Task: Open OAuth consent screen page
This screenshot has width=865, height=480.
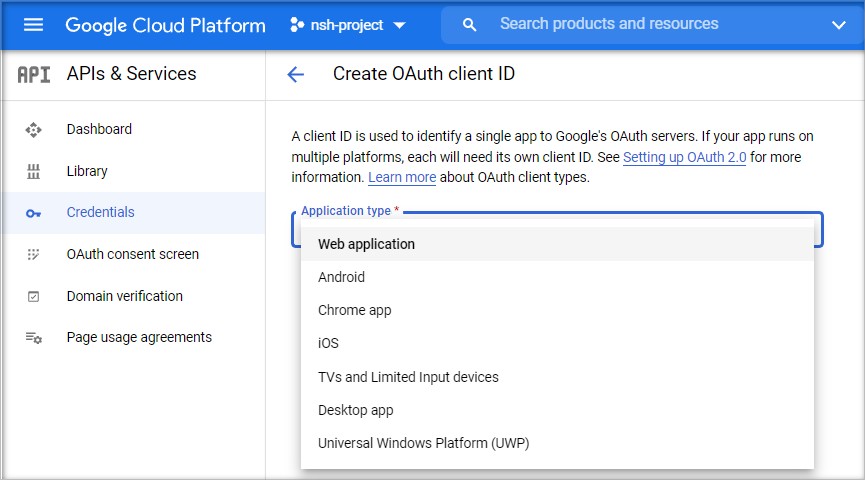Action: coord(133,254)
